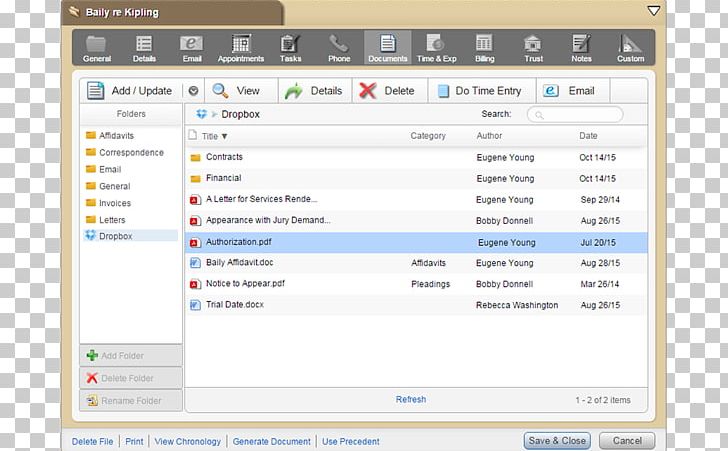Open the Phone section icon
Image resolution: width=728 pixels, height=451 pixels.
(339, 43)
